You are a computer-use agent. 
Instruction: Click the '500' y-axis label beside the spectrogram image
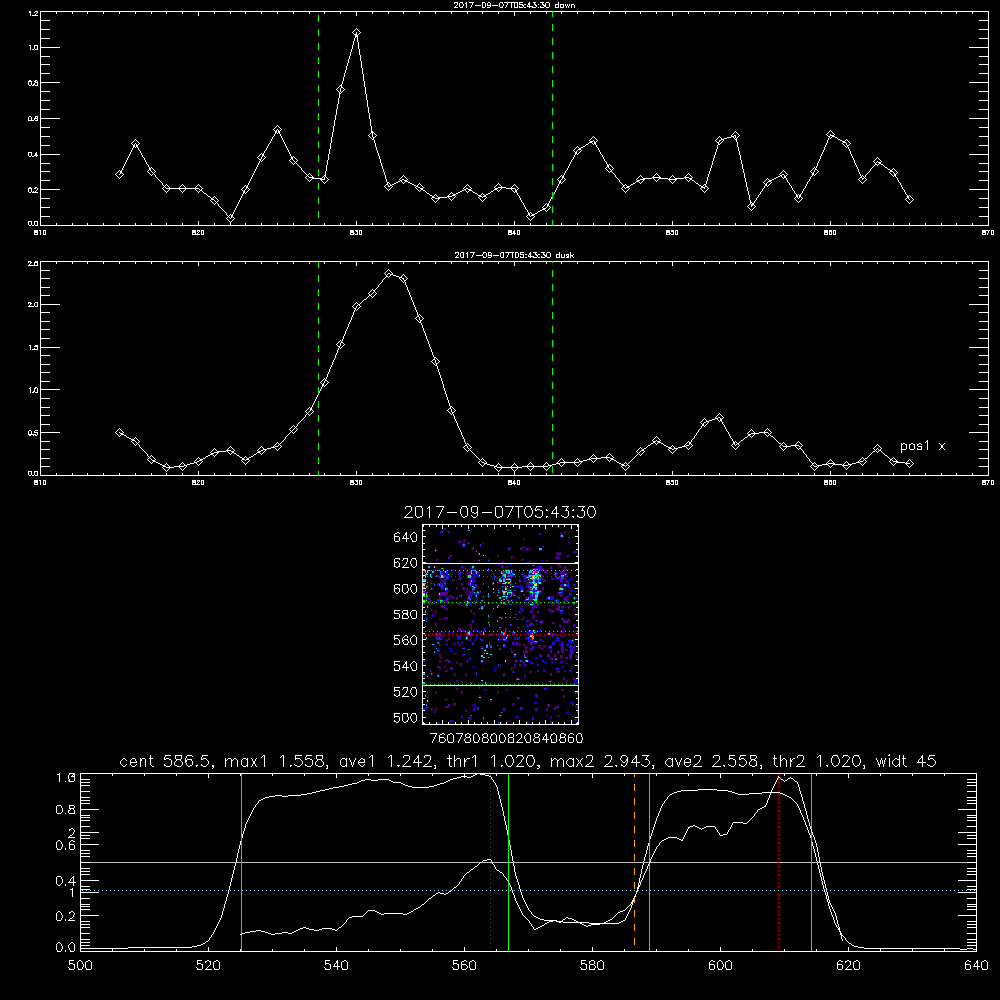coord(406,717)
